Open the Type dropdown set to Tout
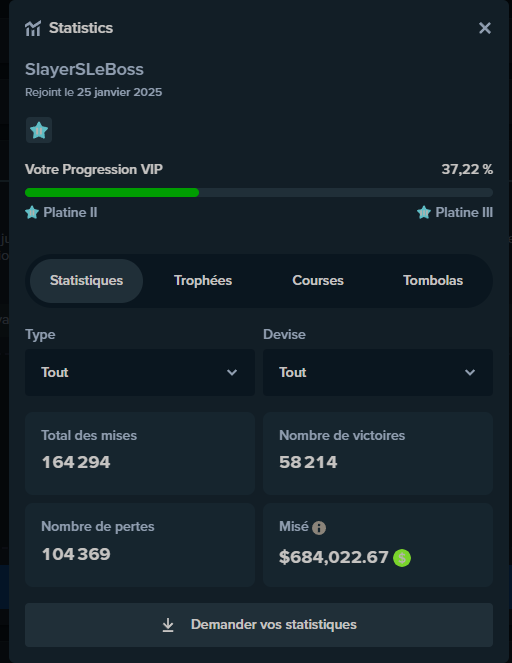 tap(140, 373)
